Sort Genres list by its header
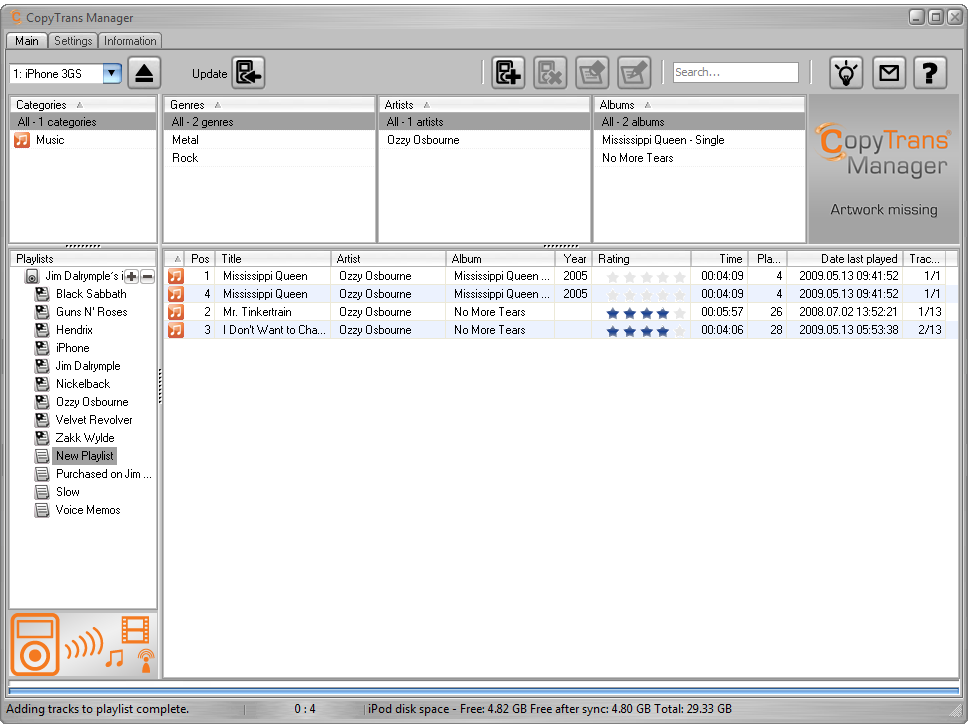968x724 pixels. pos(269,104)
